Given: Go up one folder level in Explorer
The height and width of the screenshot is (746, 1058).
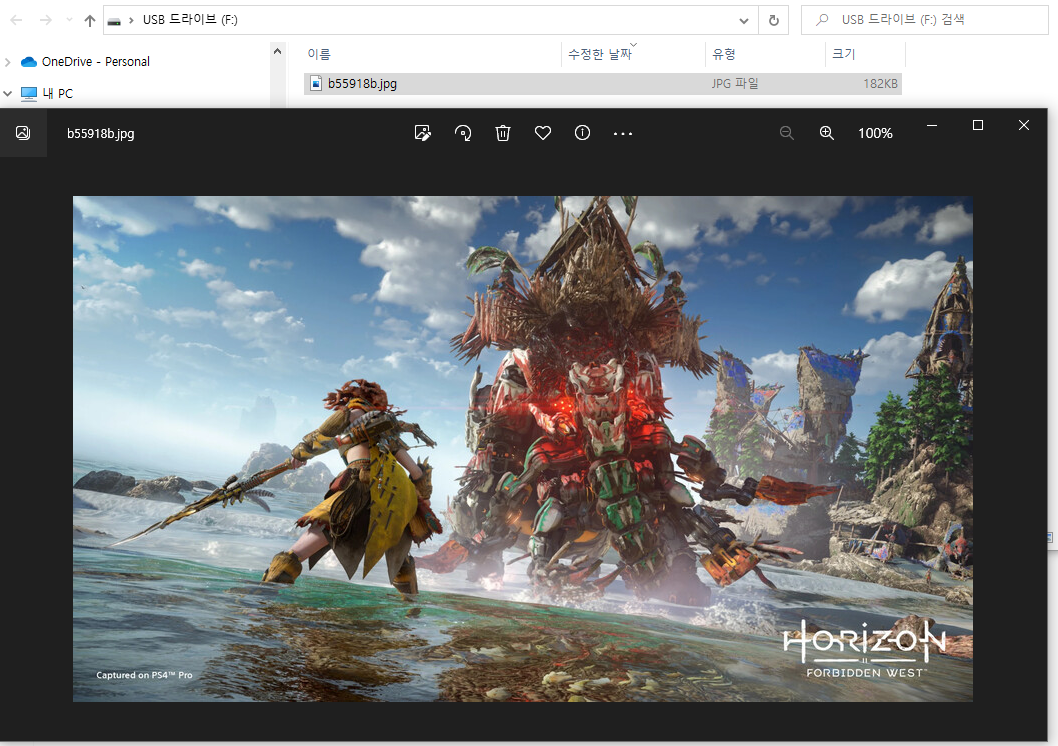Looking at the screenshot, I should coord(90,20).
